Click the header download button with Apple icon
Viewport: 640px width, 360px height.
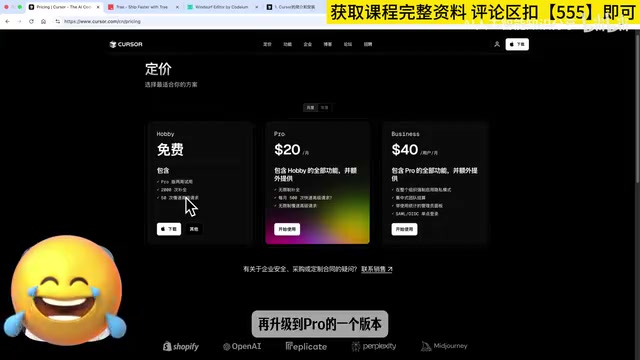pyautogui.click(x=517, y=44)
